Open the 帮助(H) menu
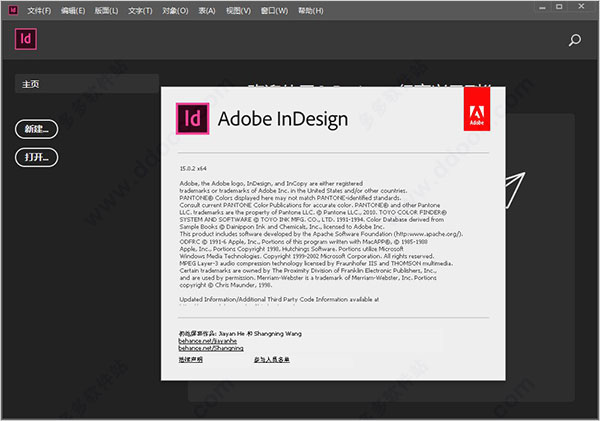This screenshot has width=600, height=421. [x=311, y=11]
